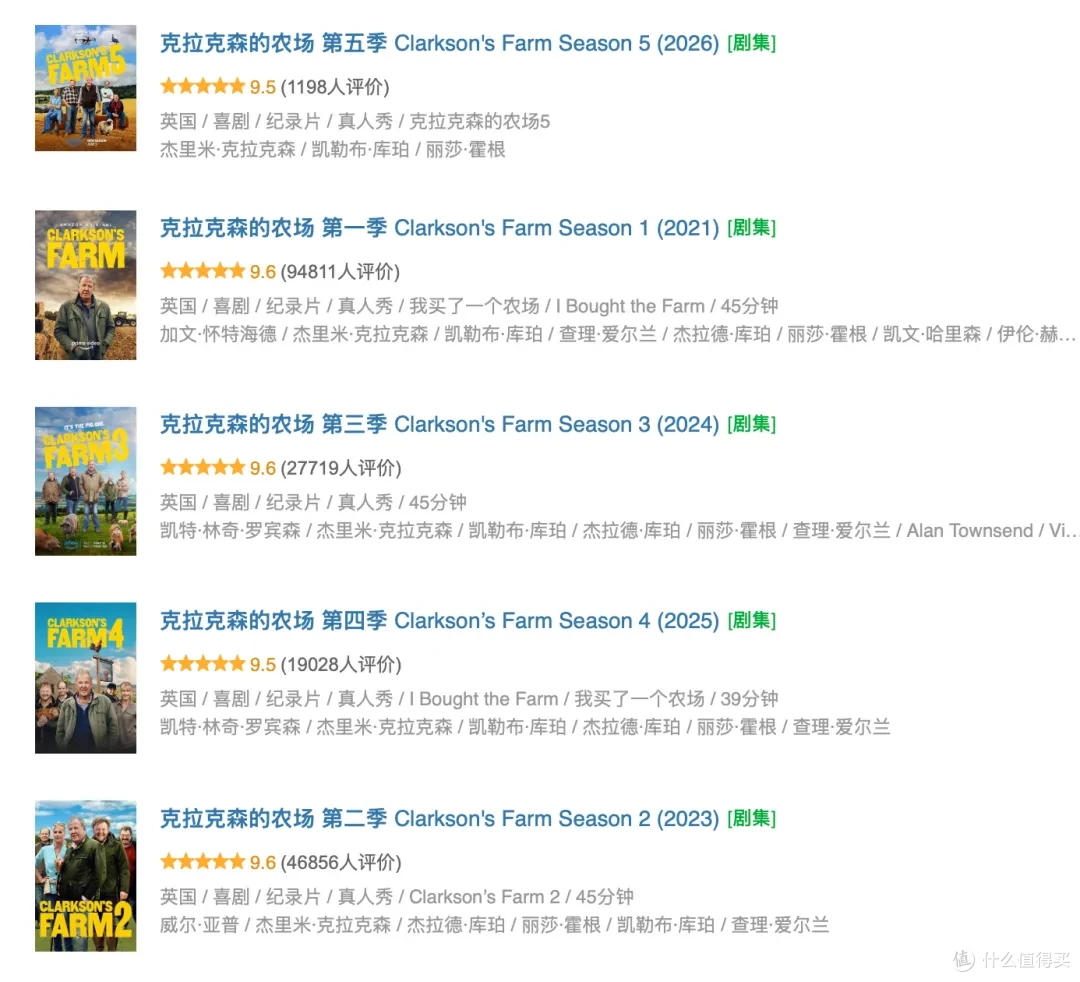1080x982 pixels.
Task: Click the star rating icons for Season 1
Action: [x=202, y=271]
